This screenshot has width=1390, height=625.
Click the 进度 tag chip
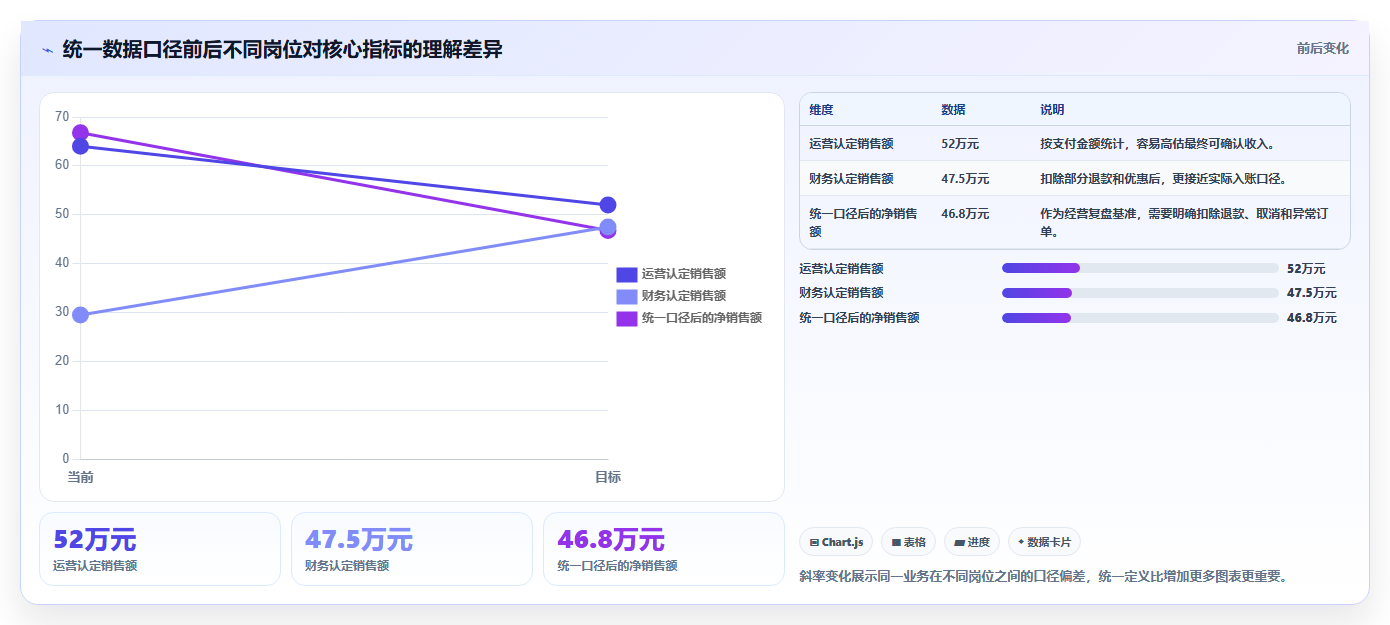tap(972, 542)
